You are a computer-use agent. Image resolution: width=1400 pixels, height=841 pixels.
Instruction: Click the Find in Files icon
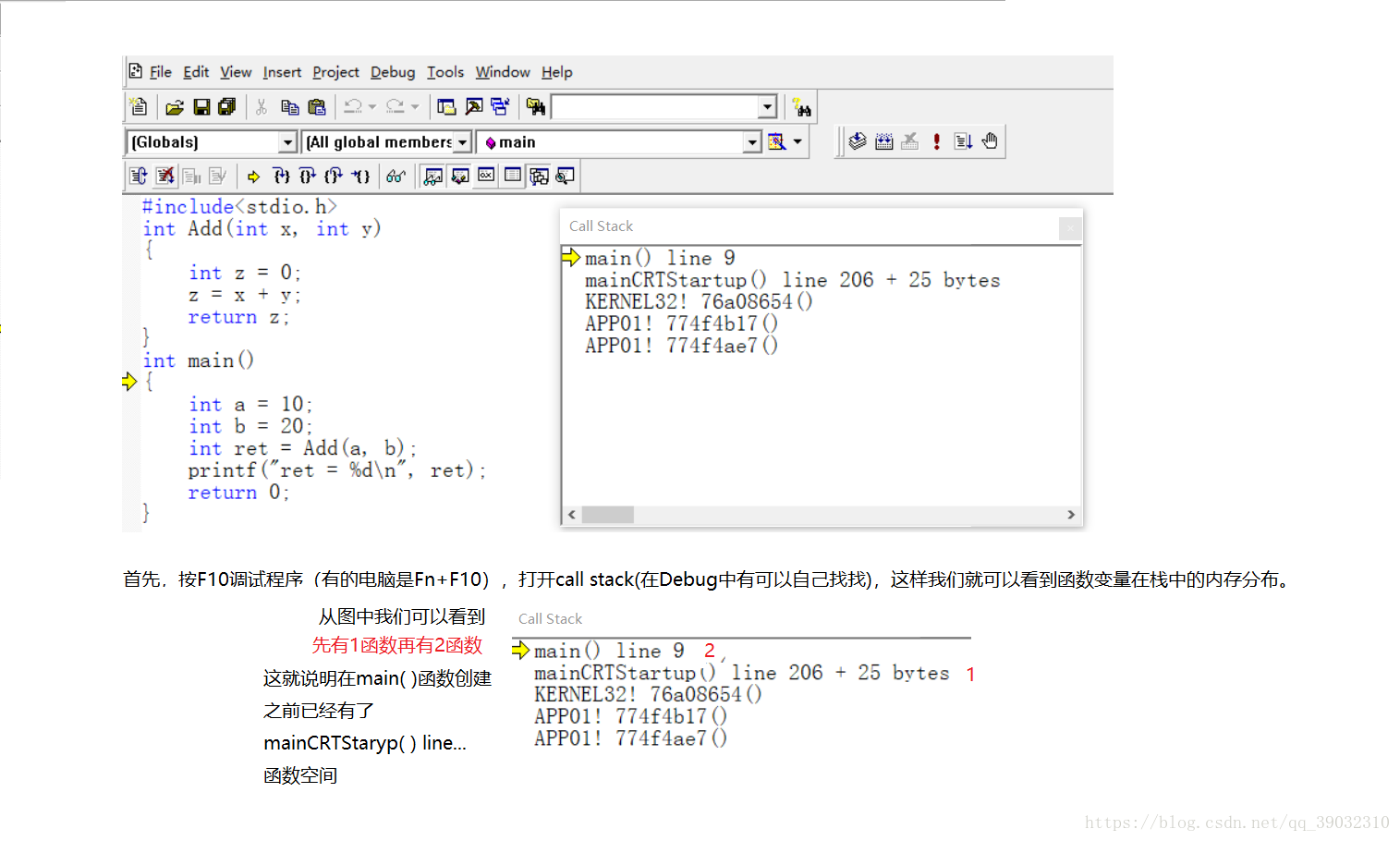[535, 107]
